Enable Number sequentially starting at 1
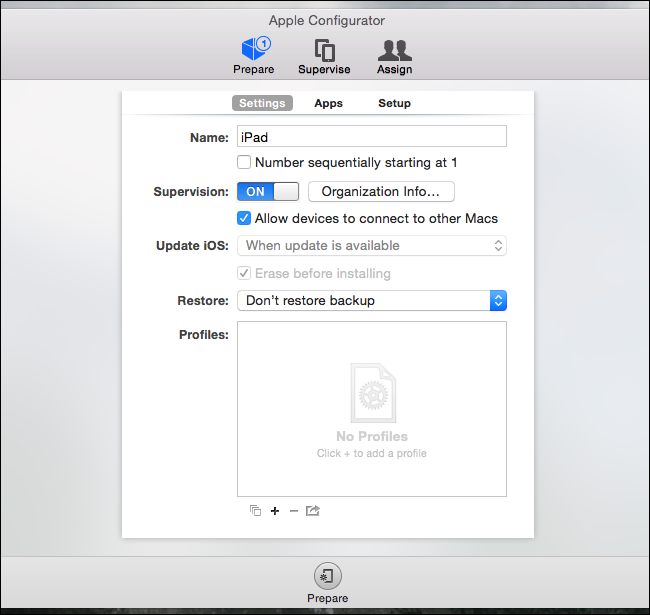 244,162
